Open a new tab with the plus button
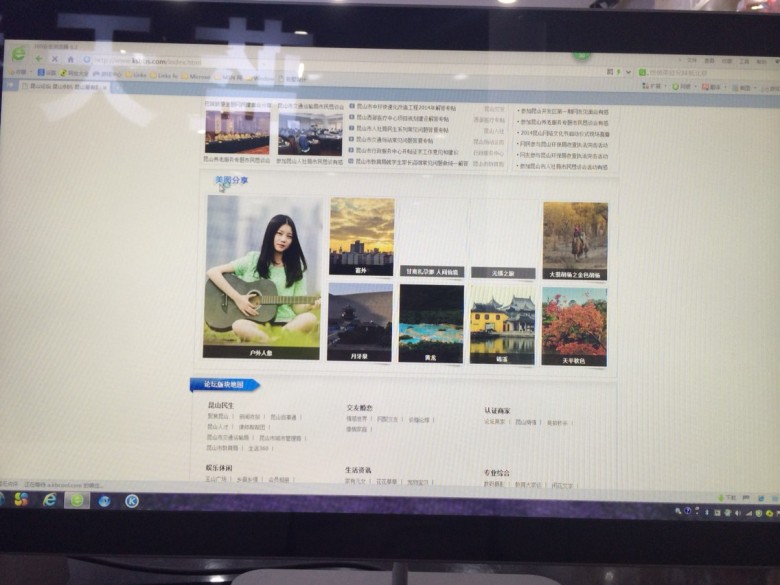This screenshot has width=780, height=585. click(117, 88)
